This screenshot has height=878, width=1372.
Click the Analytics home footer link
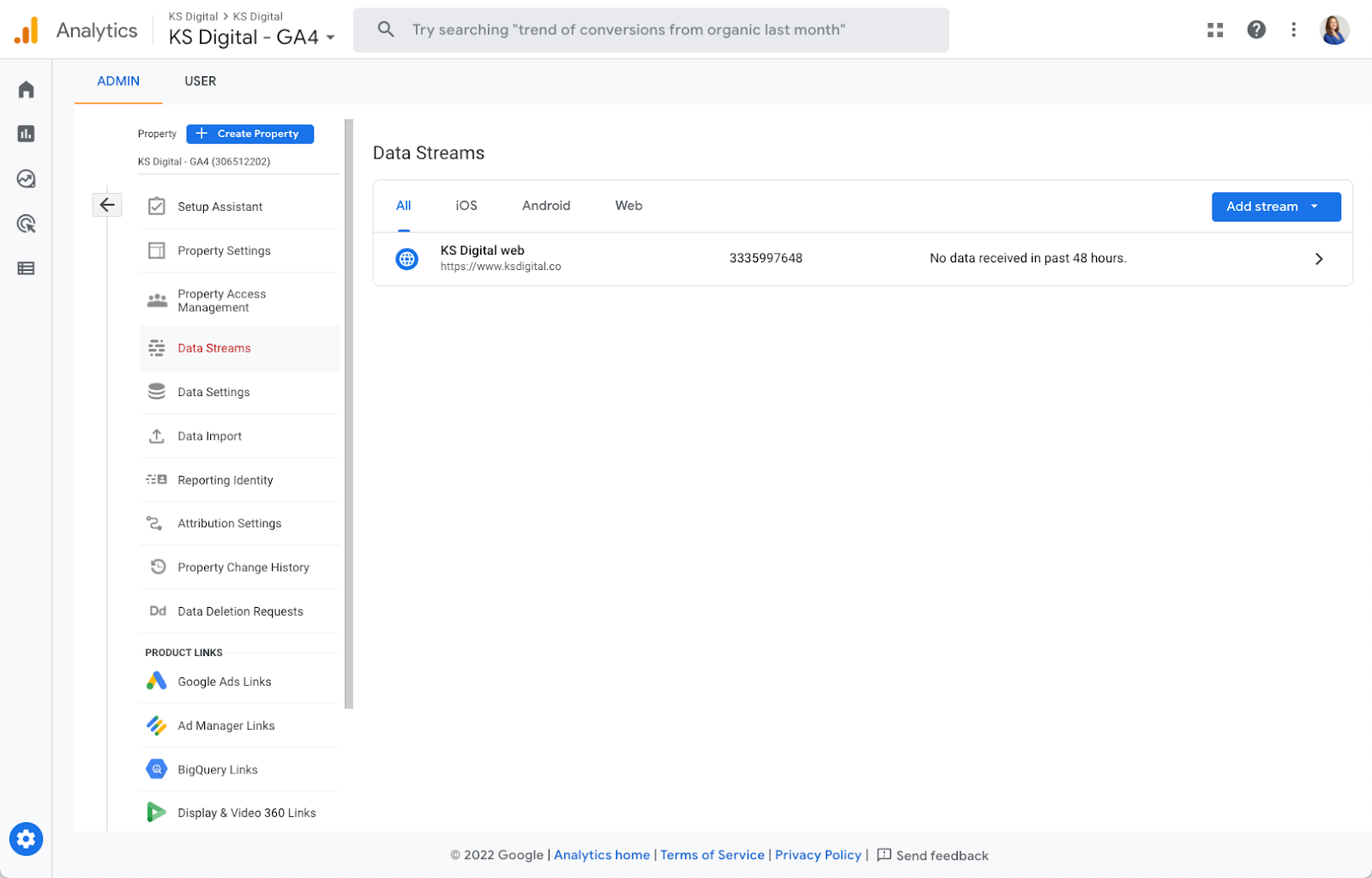(602, 855)
